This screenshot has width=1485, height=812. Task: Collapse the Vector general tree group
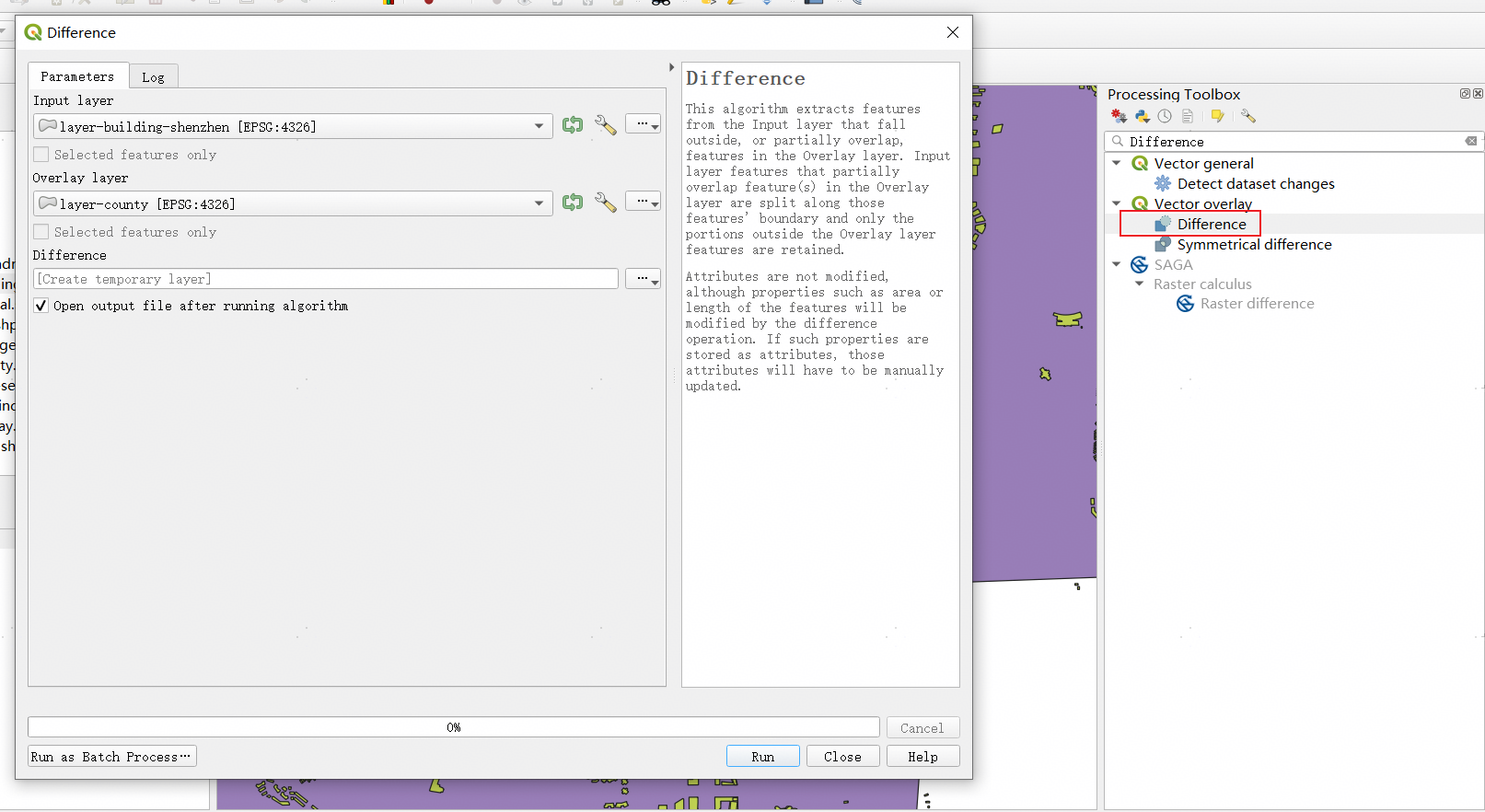coord(1117,163)
